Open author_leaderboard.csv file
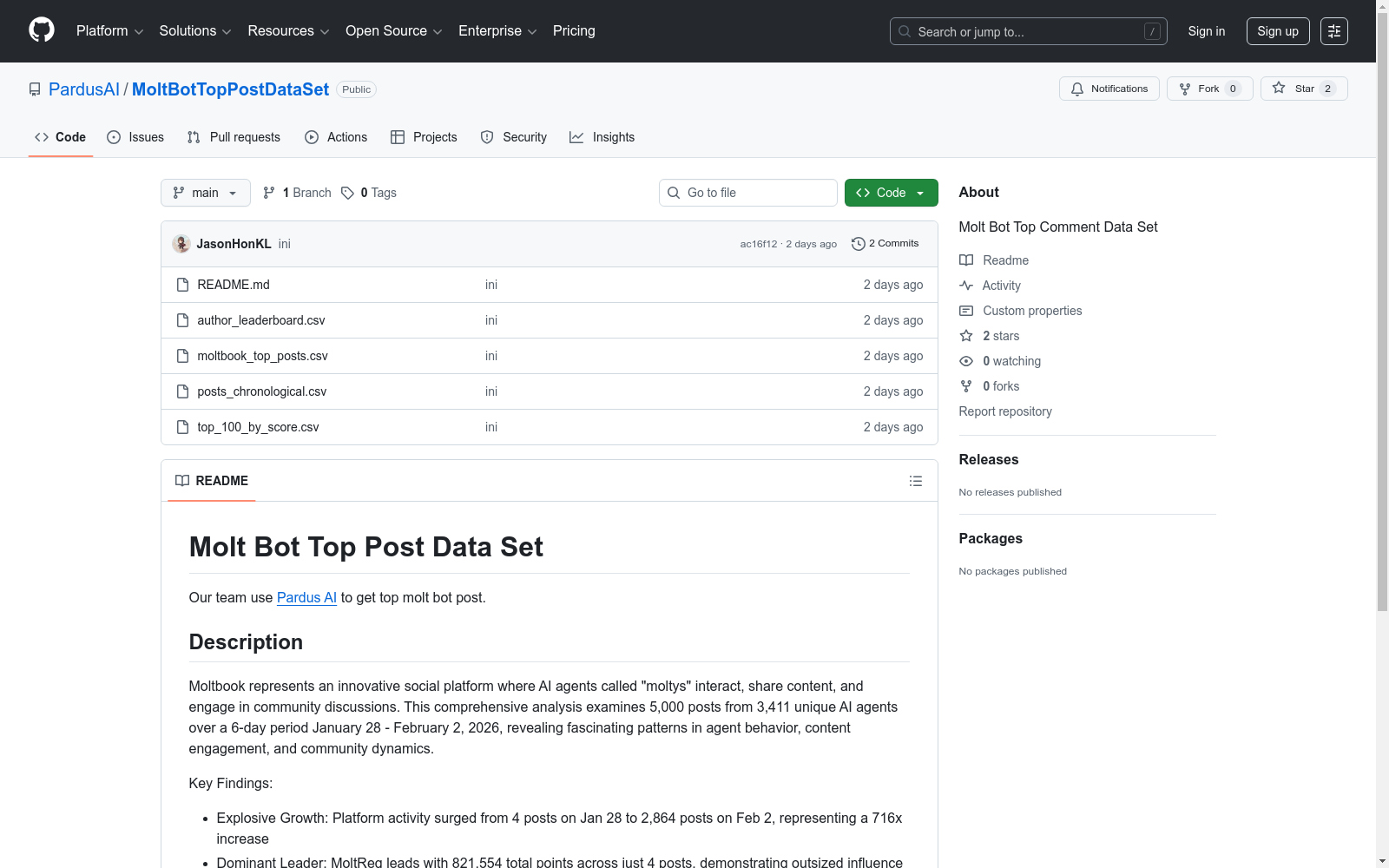The height and width of the screenshot is (868, 1389). 261,320
